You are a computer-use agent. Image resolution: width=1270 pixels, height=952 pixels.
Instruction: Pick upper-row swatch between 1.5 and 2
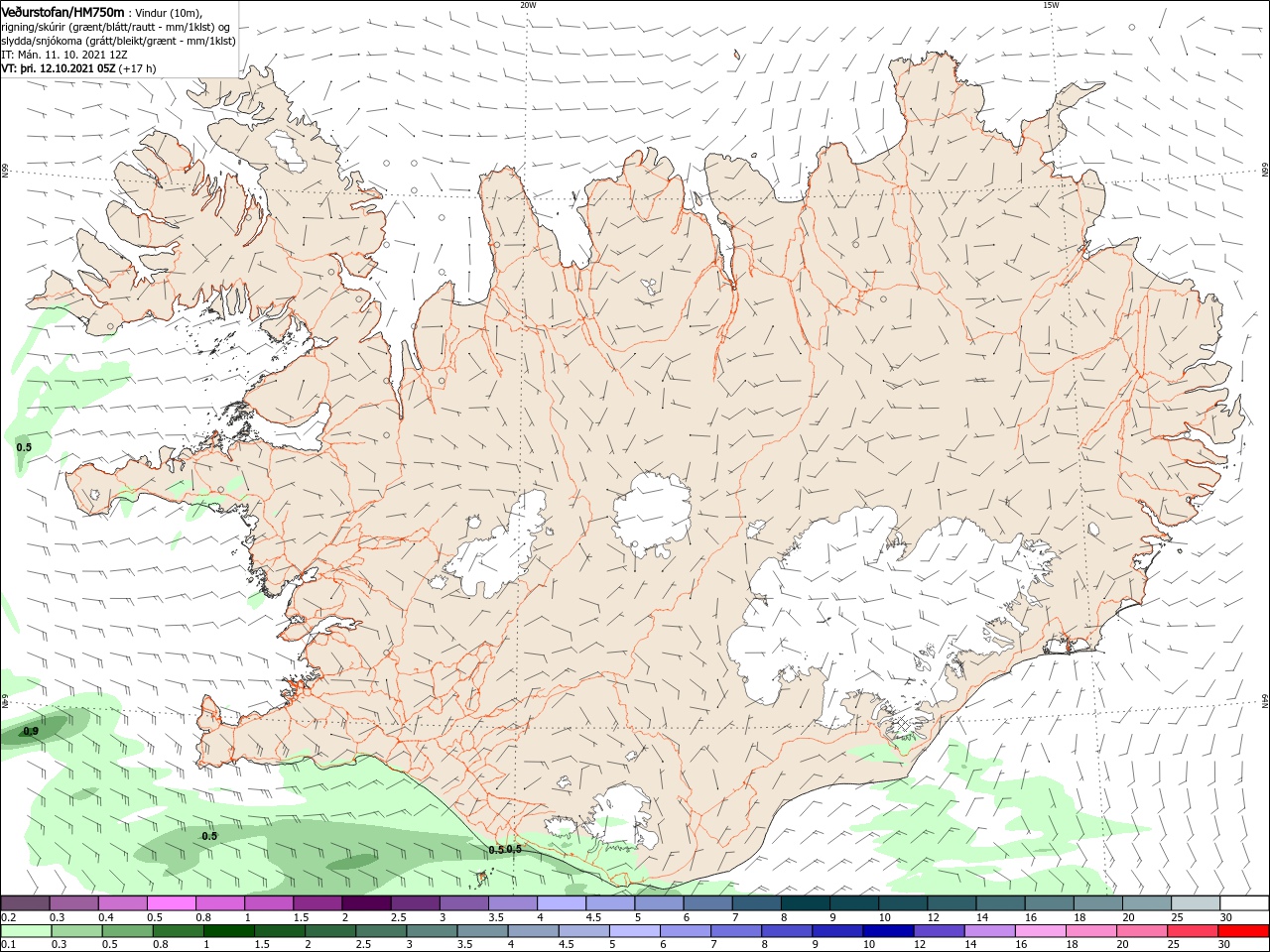[317, 903]
